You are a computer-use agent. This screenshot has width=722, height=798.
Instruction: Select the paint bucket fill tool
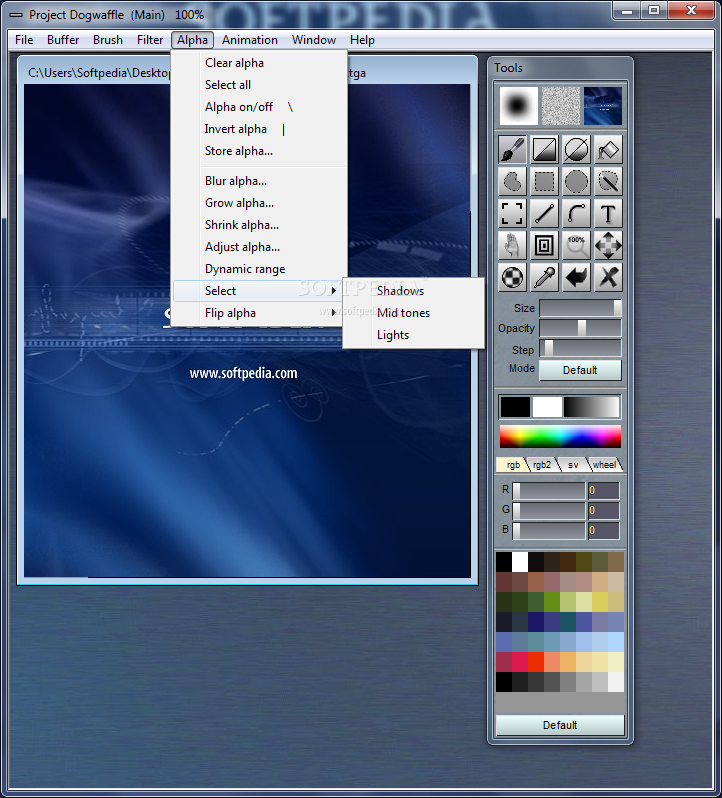click(x=608, y=150)
